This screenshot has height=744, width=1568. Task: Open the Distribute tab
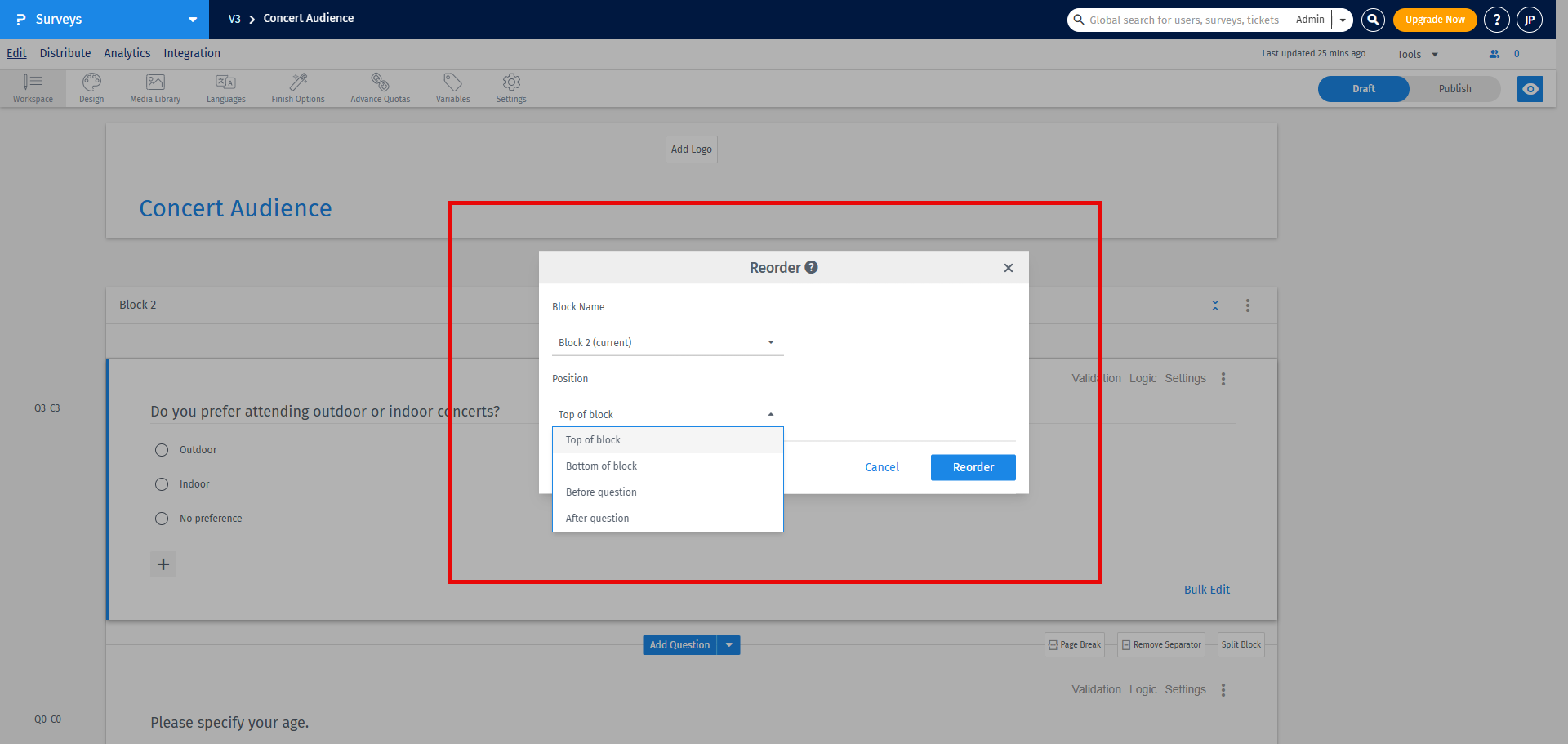click(65, 52)
